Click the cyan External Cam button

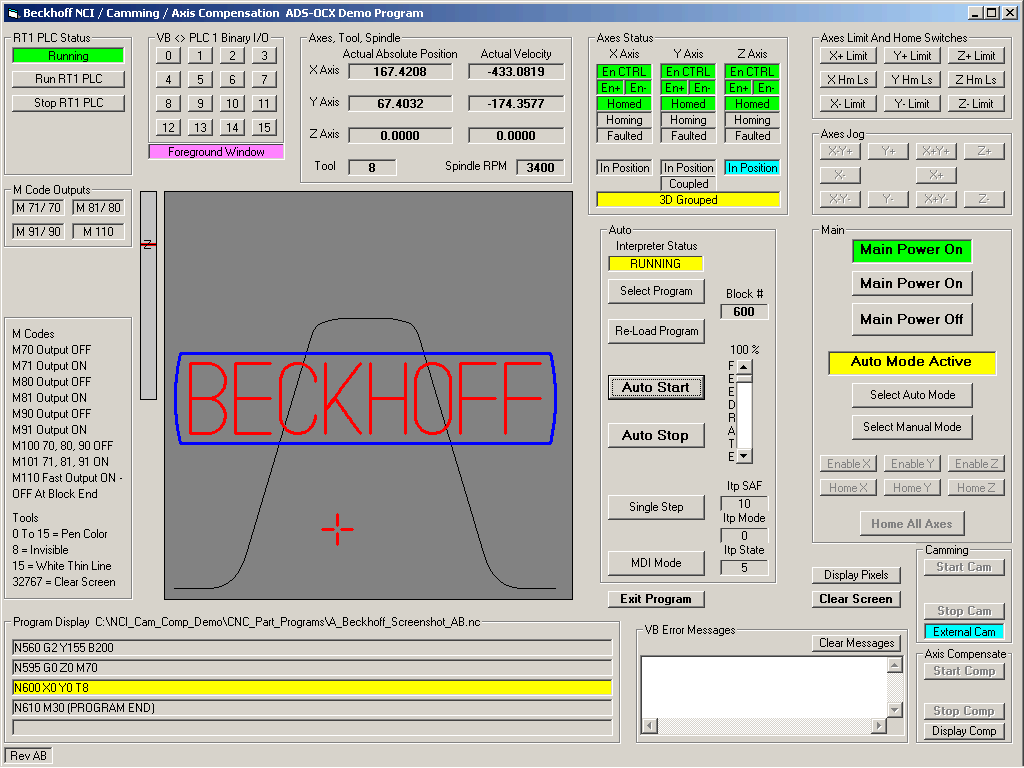(x=964, y=632)
